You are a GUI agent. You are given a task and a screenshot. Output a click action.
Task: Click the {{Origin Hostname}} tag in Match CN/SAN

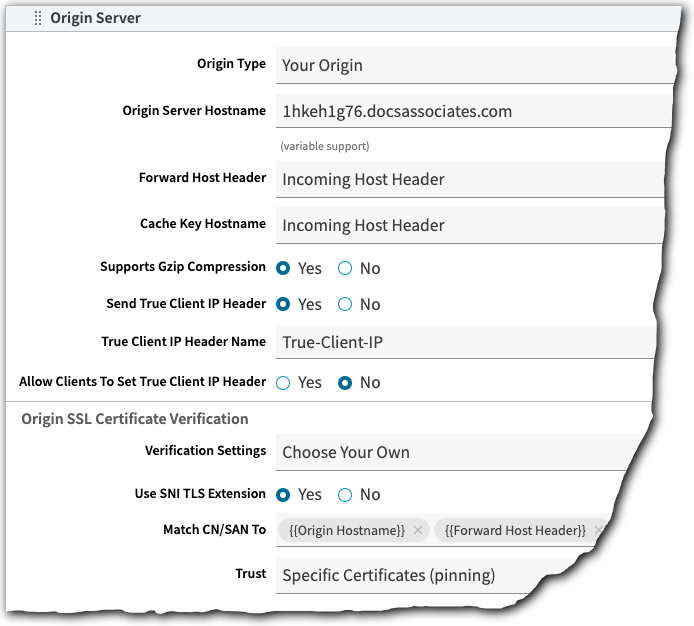tap(347, 531)
